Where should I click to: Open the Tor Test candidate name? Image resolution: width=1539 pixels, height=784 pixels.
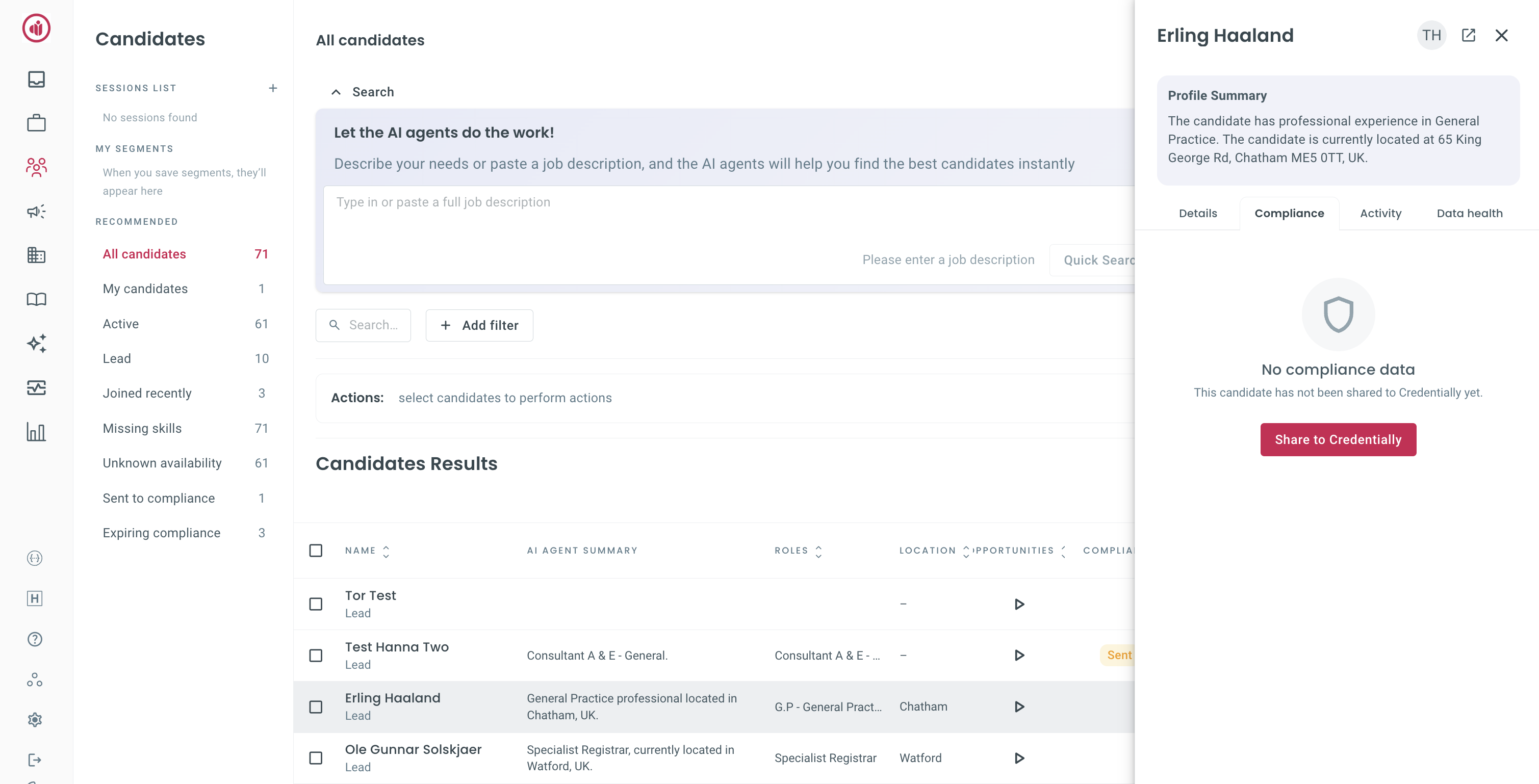click(x=370, y=596)
